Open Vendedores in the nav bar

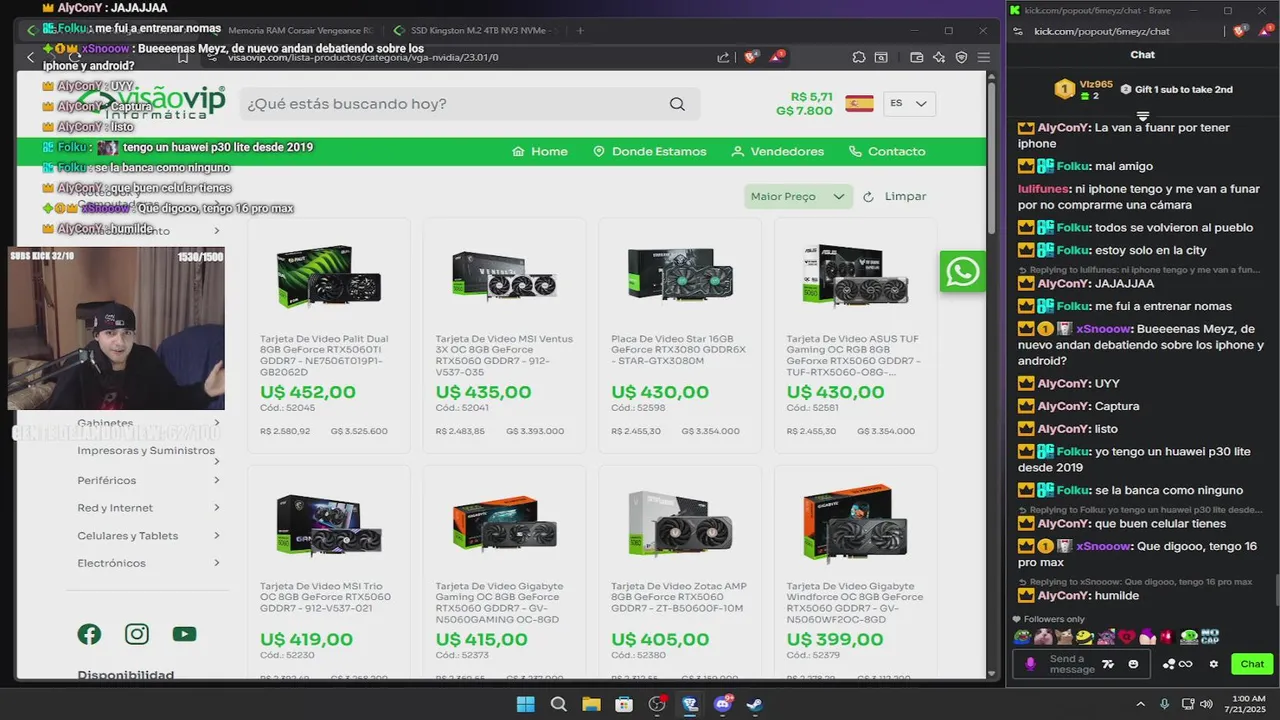tap(777, 152)
